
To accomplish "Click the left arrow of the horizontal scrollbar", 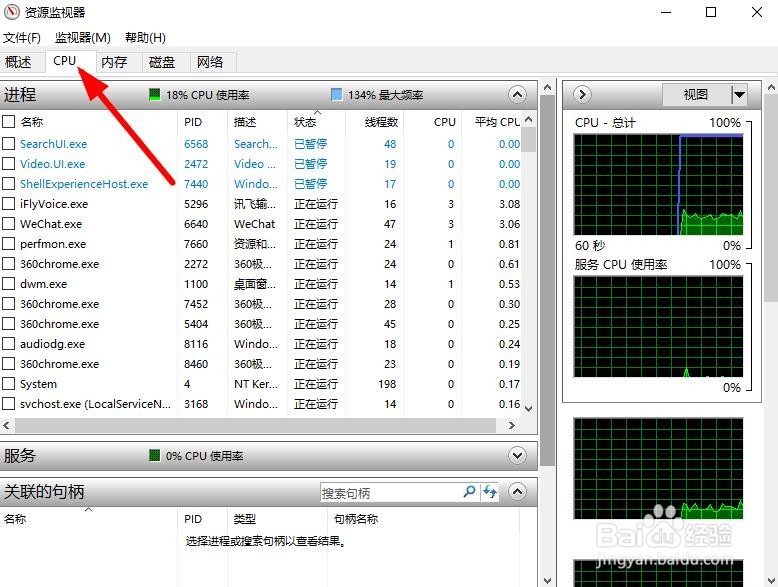I will point(6,425).
